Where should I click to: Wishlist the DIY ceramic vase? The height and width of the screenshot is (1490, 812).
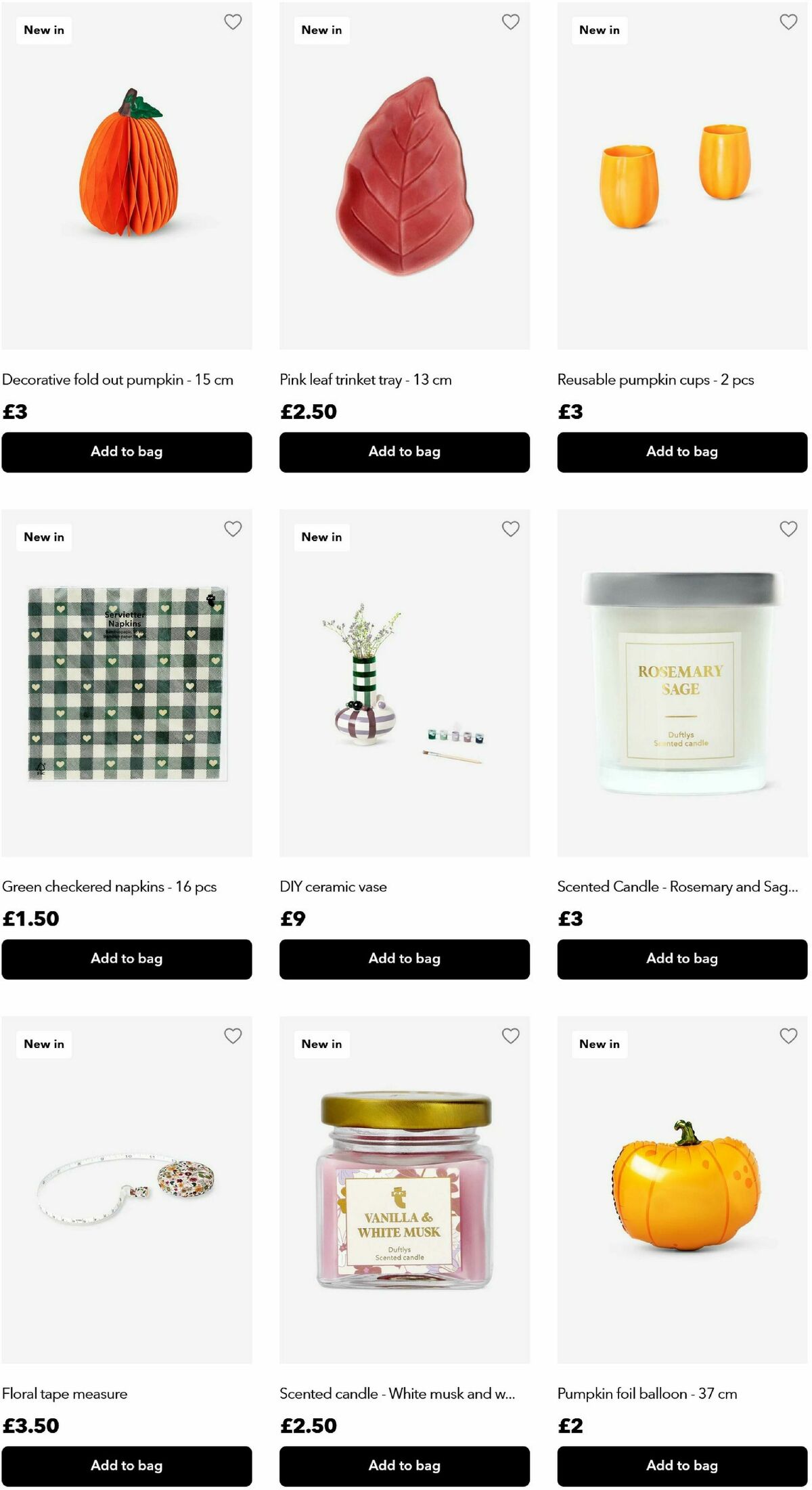point(511,529)
